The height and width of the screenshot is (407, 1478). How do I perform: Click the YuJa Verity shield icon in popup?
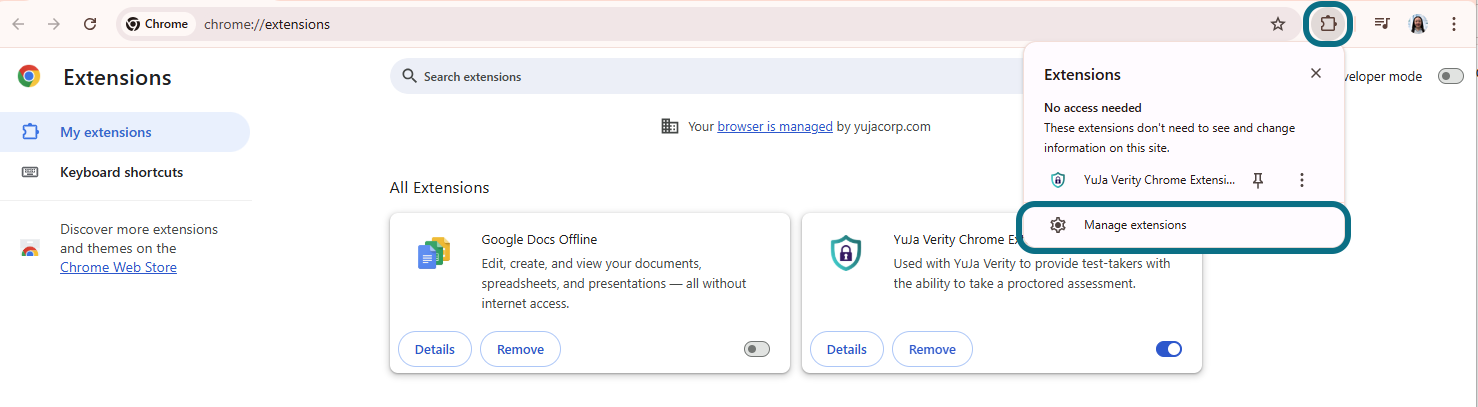1058,180
